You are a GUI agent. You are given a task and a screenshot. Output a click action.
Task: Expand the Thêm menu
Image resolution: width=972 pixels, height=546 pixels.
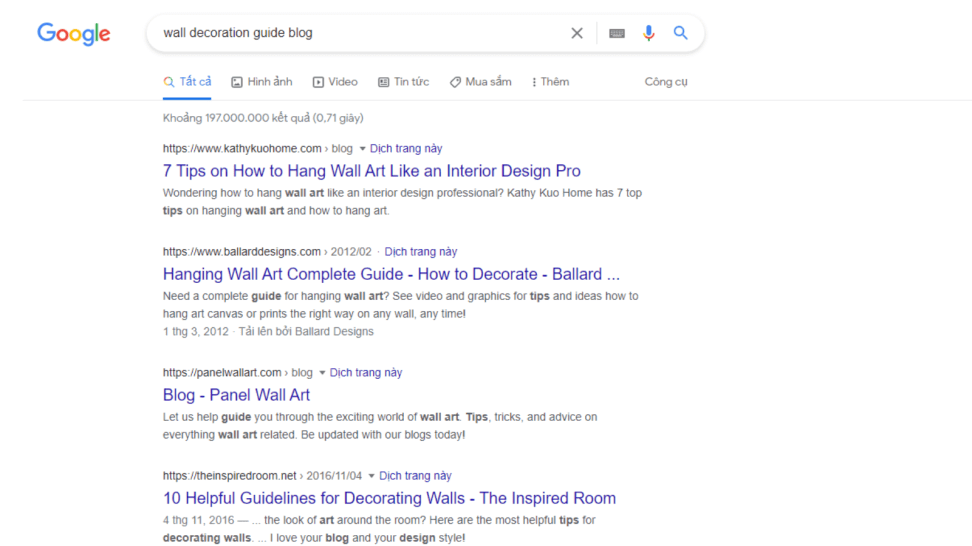point(550,82)
